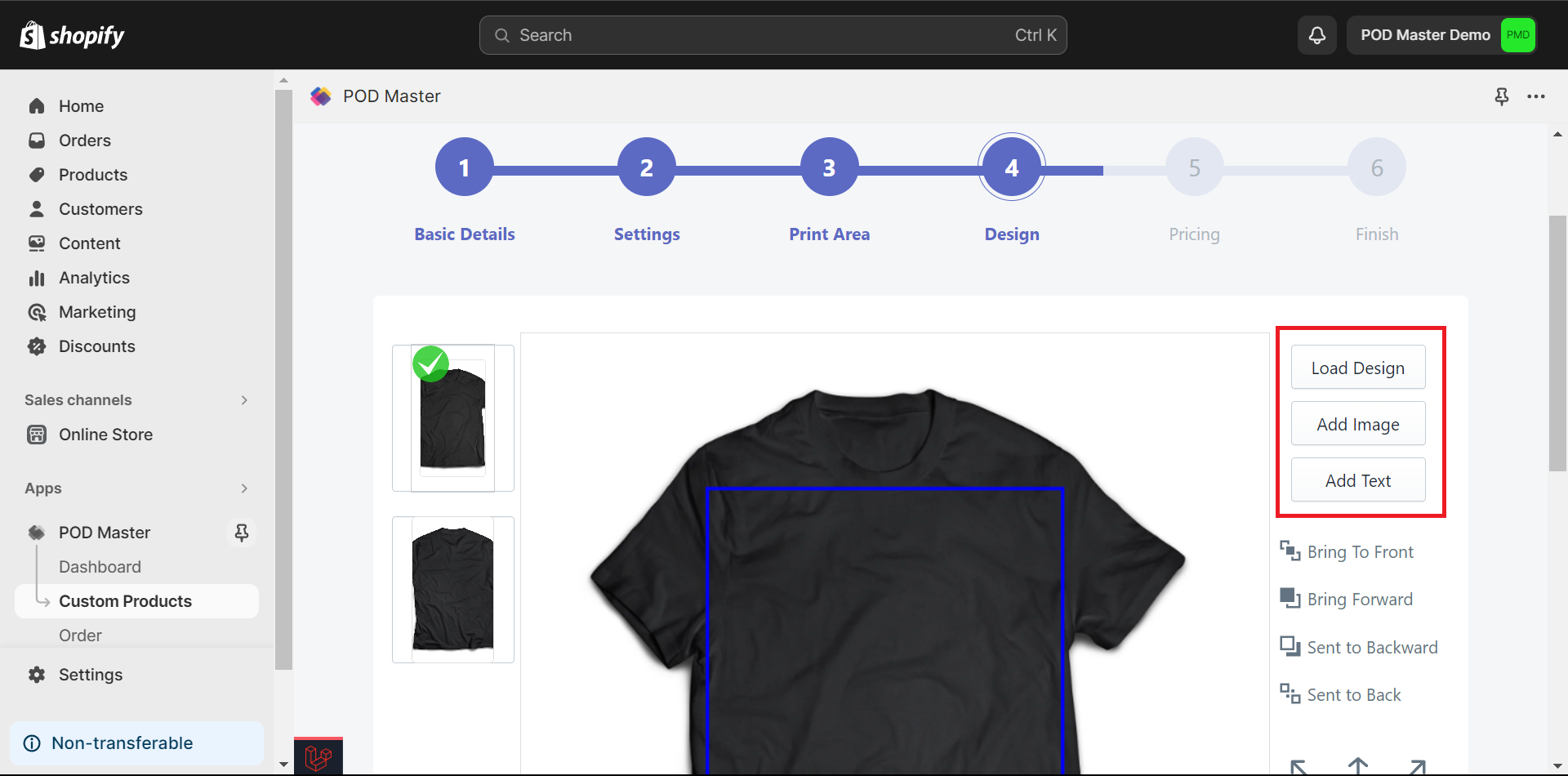1568x776 pixels.
Task: Click the Finish step label
Action: click(1377, 234)
